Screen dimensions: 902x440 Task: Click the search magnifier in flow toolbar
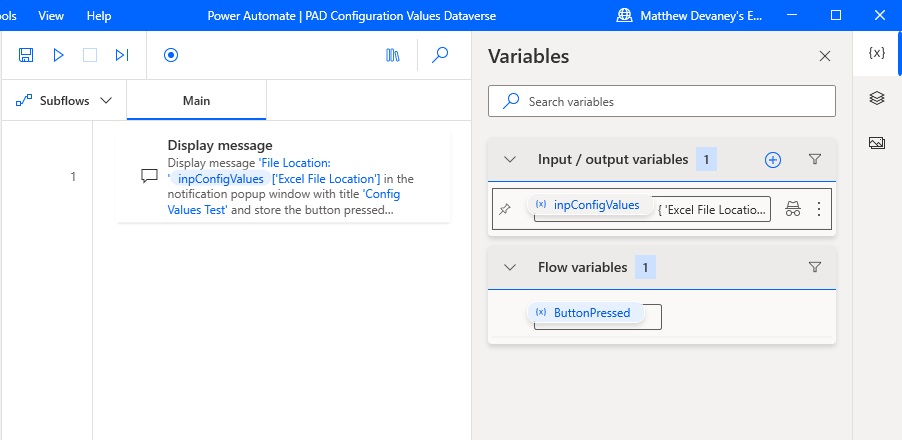(x=440, y=55)
